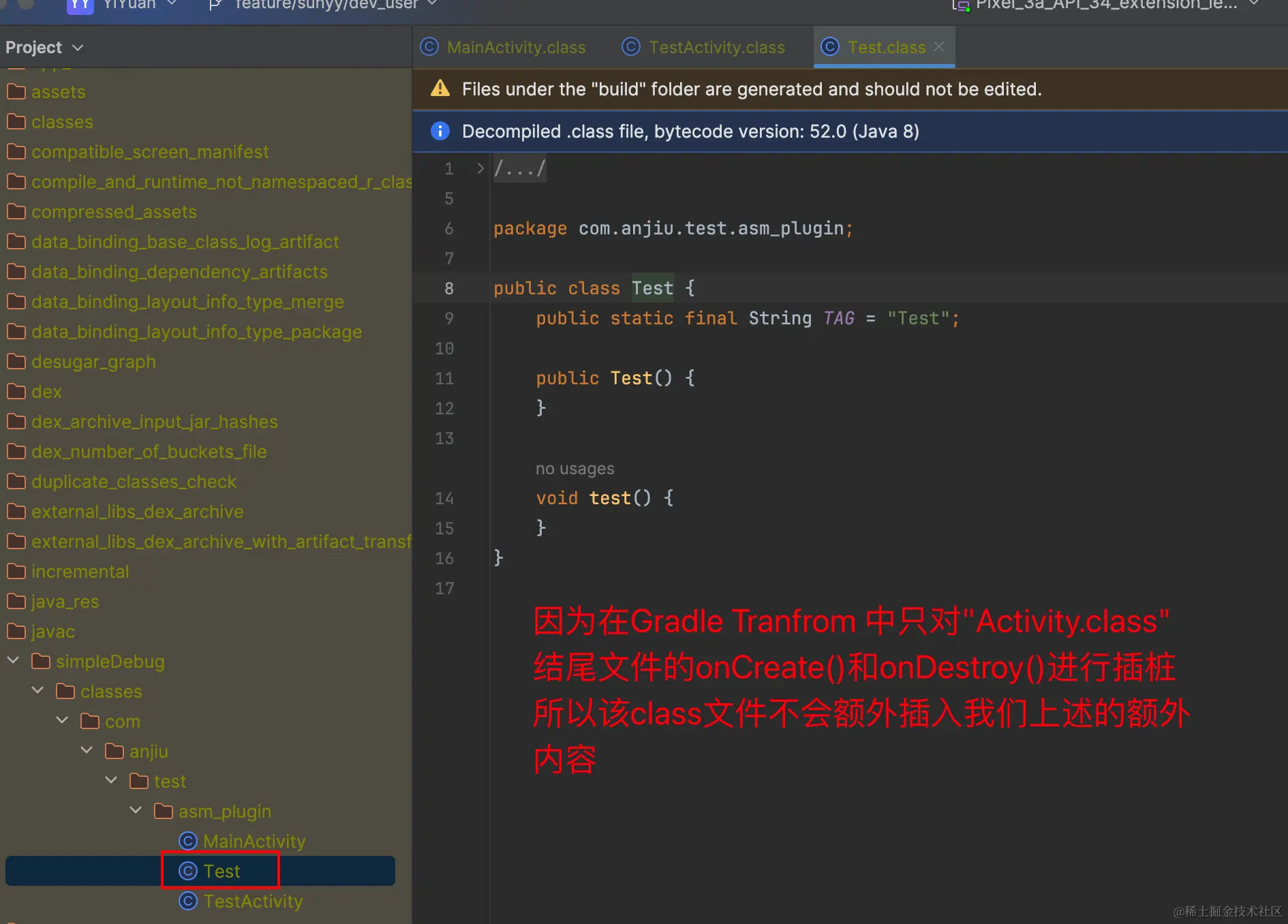Click the info icon in the decompiled banner

coord(440,131)
